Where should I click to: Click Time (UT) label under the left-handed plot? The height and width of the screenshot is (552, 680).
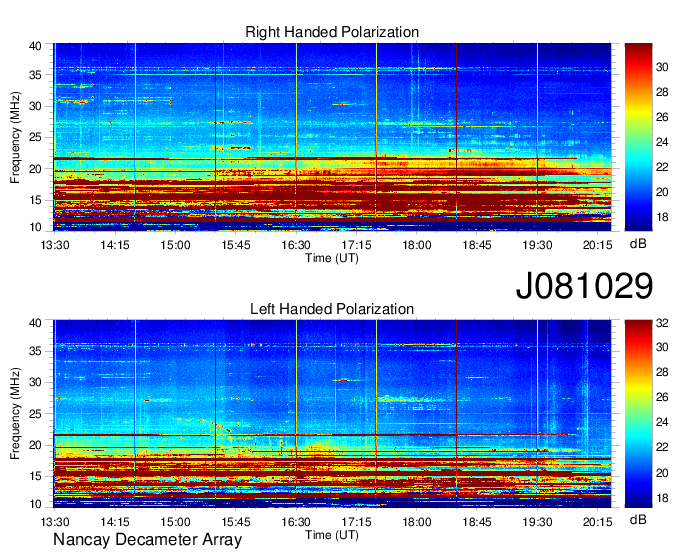[332, 535]
